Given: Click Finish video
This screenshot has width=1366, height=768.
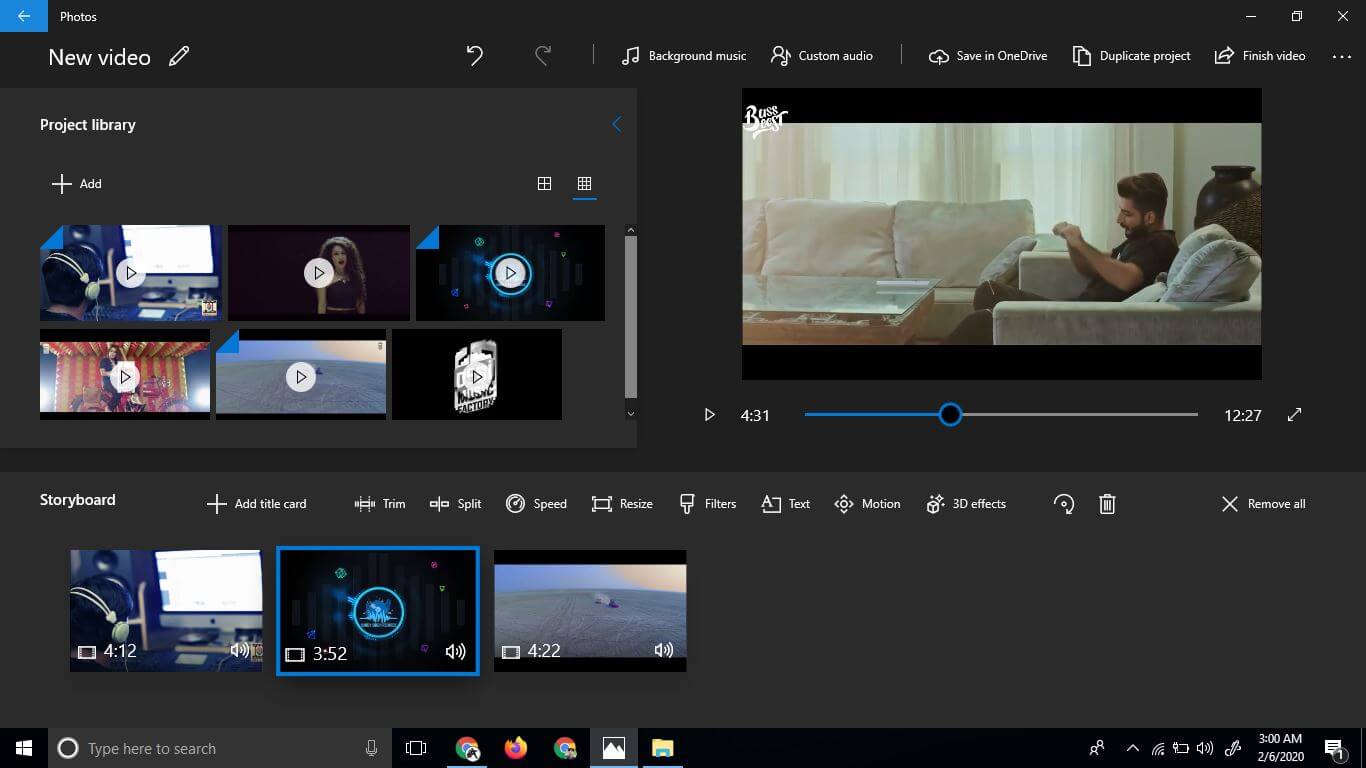Looking at the screenshot, I should 1259,56.
